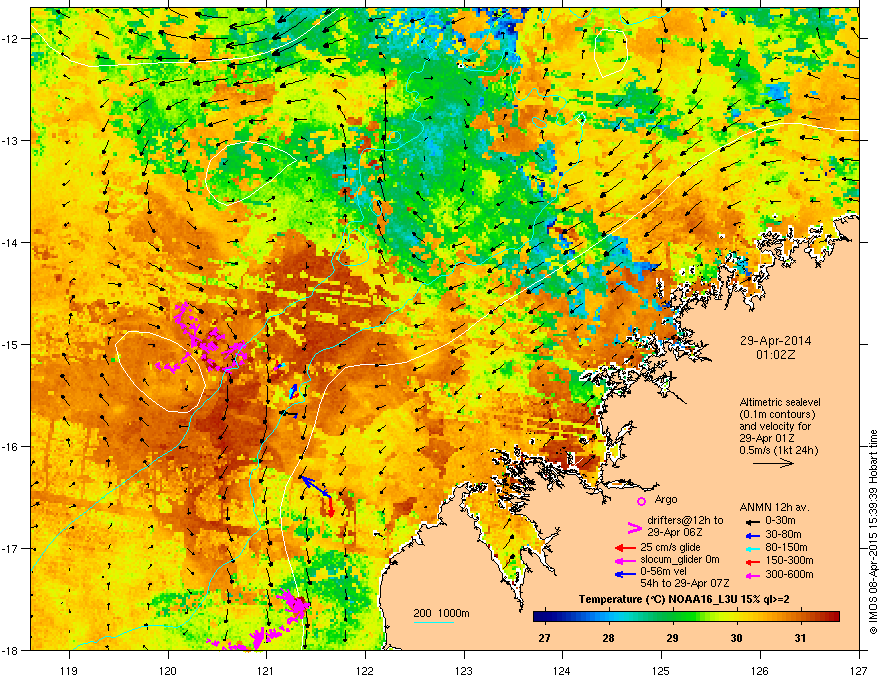Click the magenta drifters chevron legend symbol

tap(634, 527)
